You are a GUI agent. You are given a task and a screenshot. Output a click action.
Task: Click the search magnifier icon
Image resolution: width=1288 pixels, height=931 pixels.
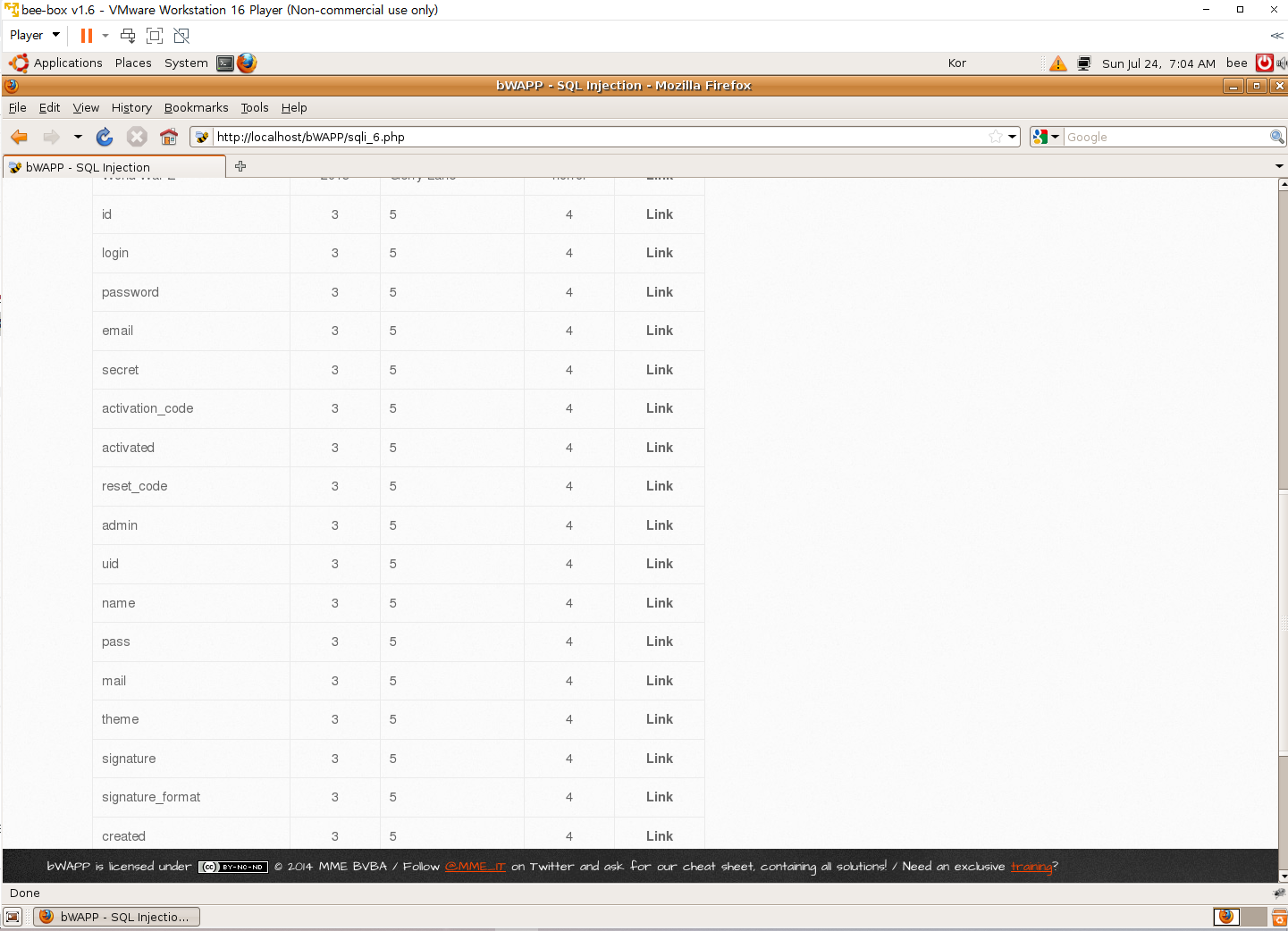pos(1277,137)
